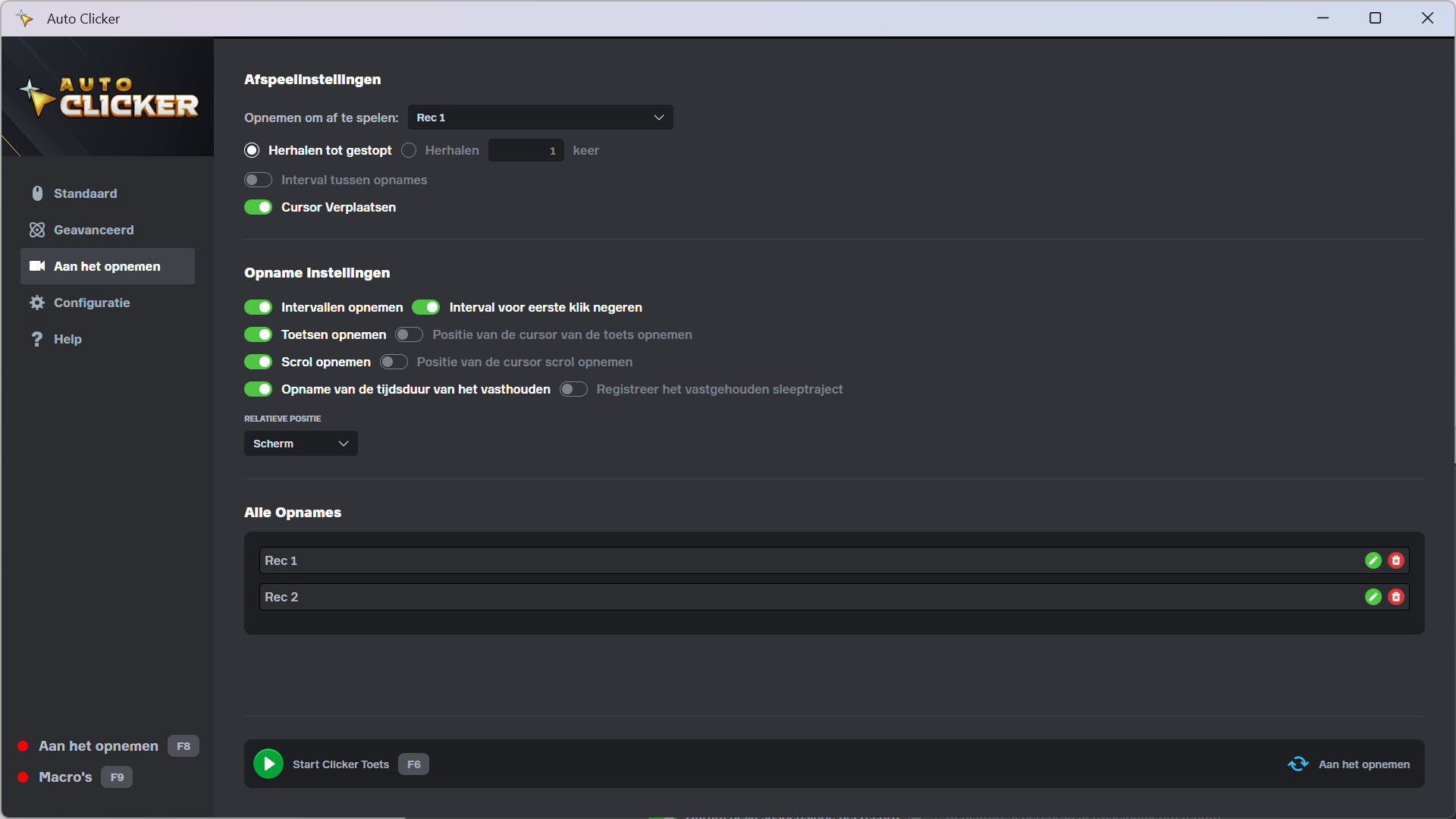Click the Standaard mouse icon in sidebar
The width and height of the screenshot is (1456, 819).
(36, 193)
